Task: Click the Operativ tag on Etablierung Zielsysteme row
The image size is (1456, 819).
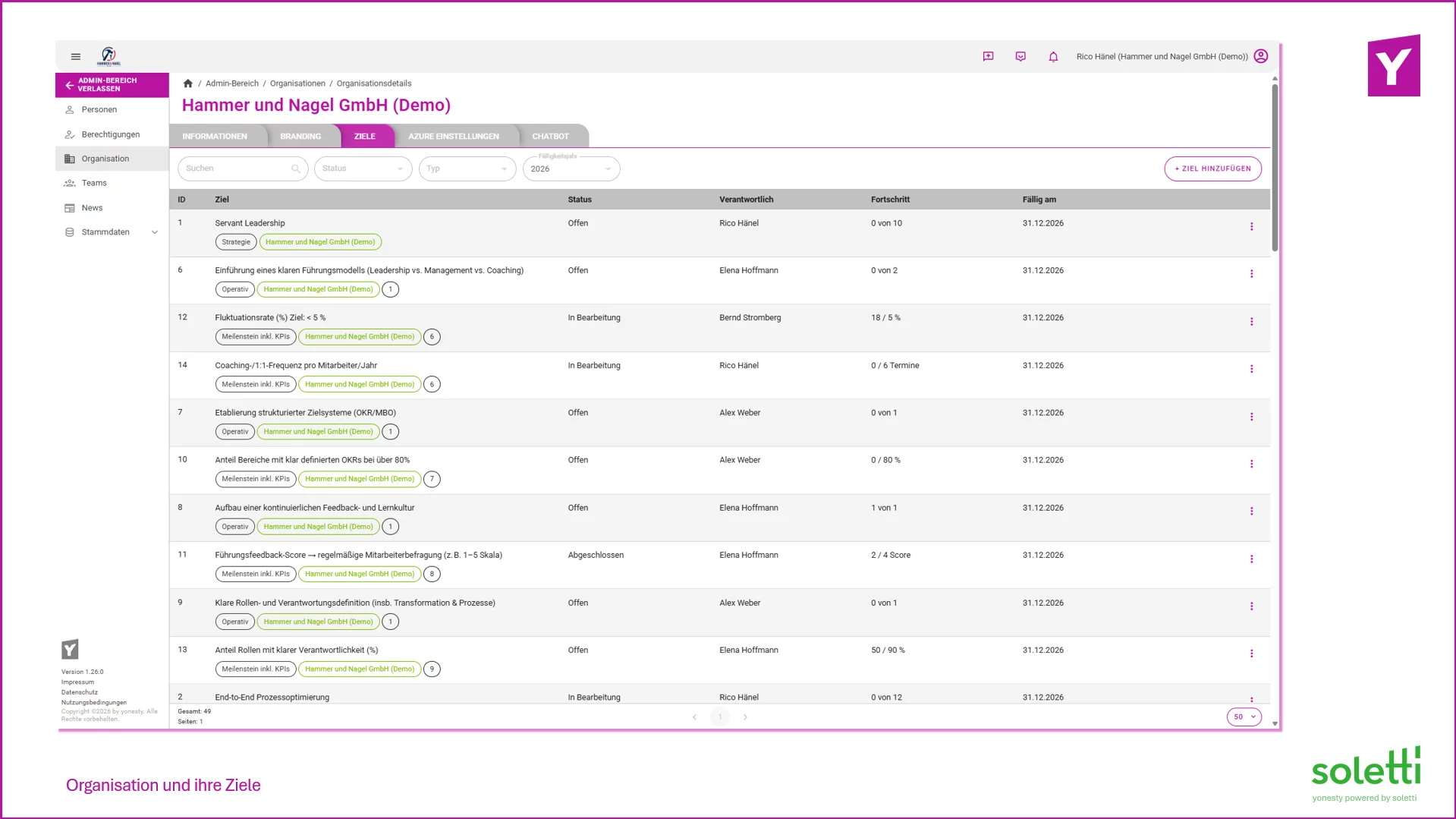Action: pos(235,432)
